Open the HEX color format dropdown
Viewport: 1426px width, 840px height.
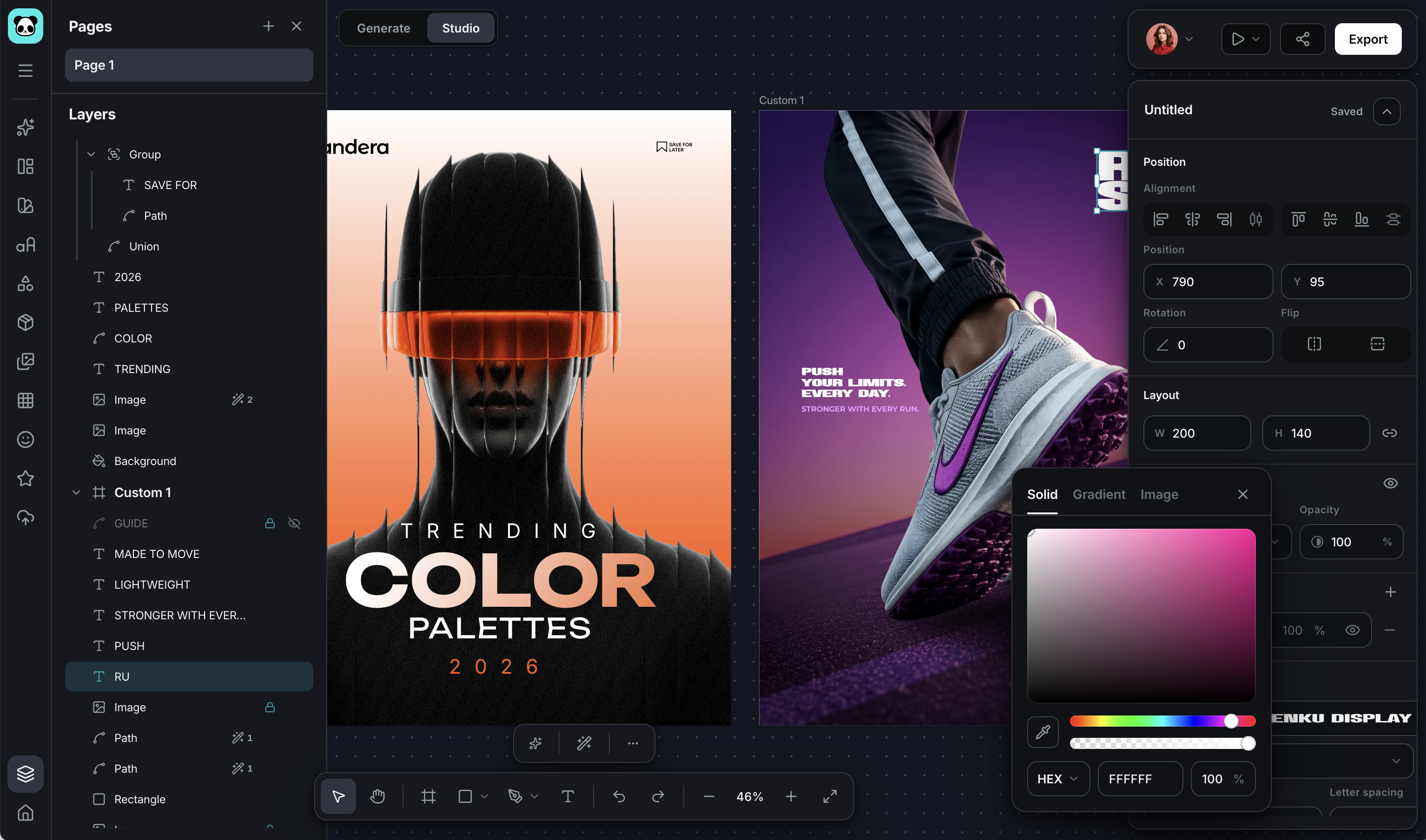(x=1058, y=779)
